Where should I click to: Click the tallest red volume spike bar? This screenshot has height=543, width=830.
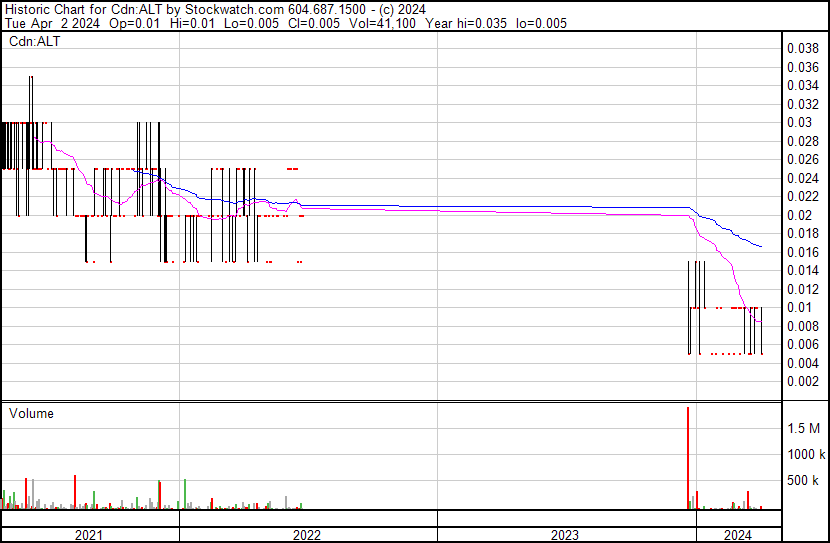tap(688, 455)
